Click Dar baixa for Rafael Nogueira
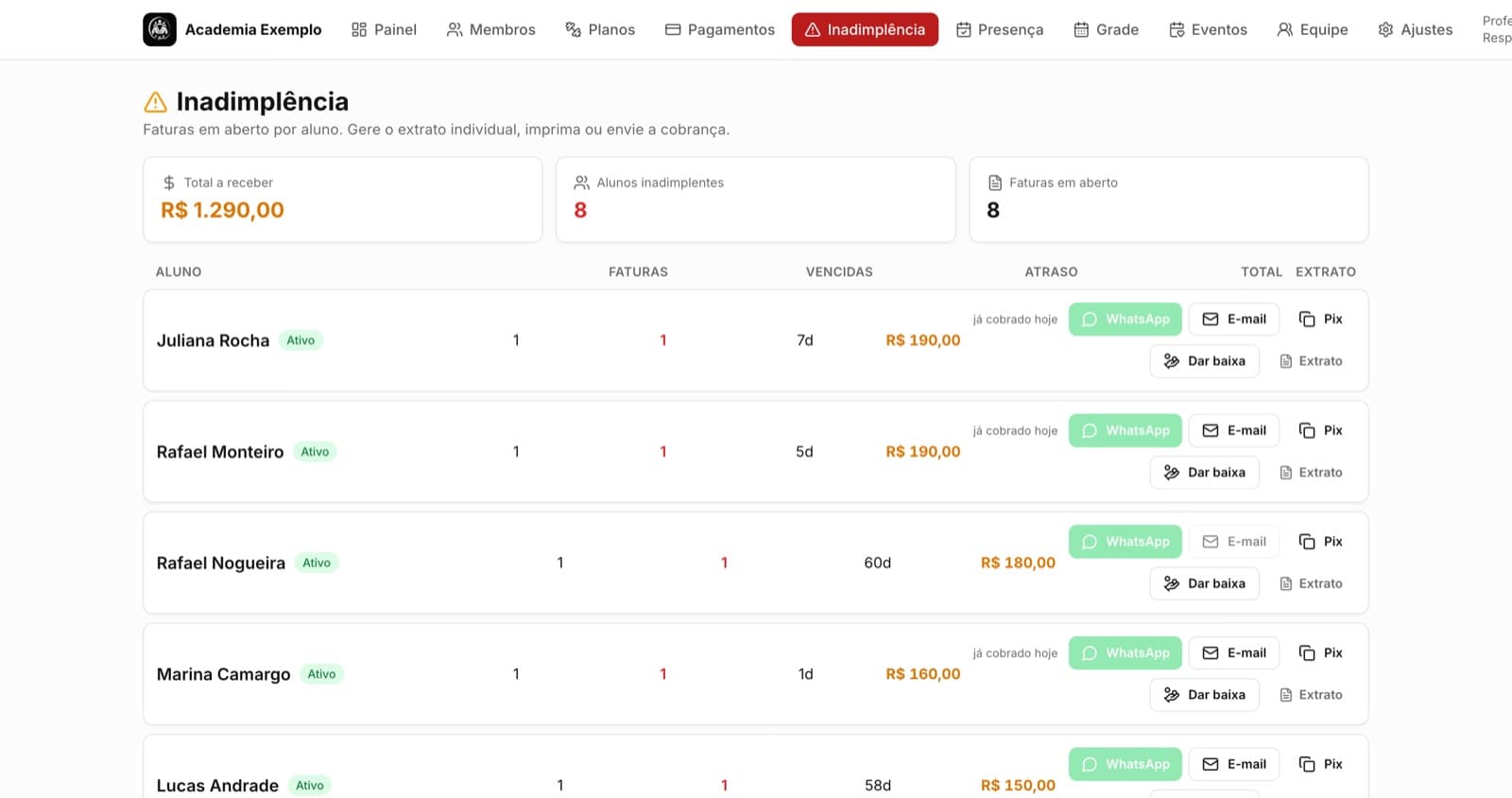 pyautogui.click(x=1205, y=583)
